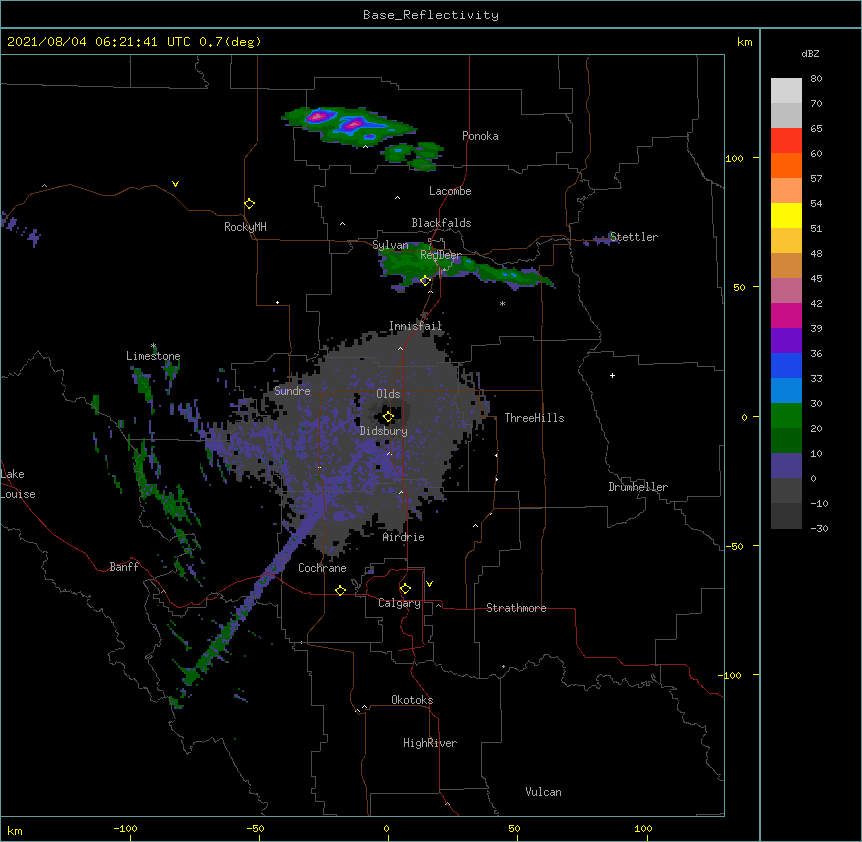Click the white asterisk marker above Limestone
The image size is (862, 842).
pyautogui.click(x=154, y=346)
